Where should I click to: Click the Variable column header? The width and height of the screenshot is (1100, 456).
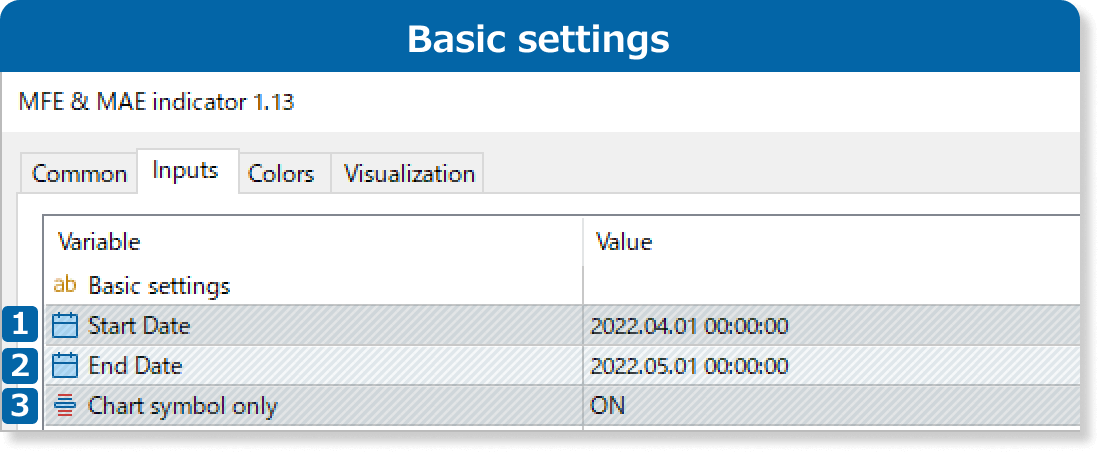click(99, 242)
